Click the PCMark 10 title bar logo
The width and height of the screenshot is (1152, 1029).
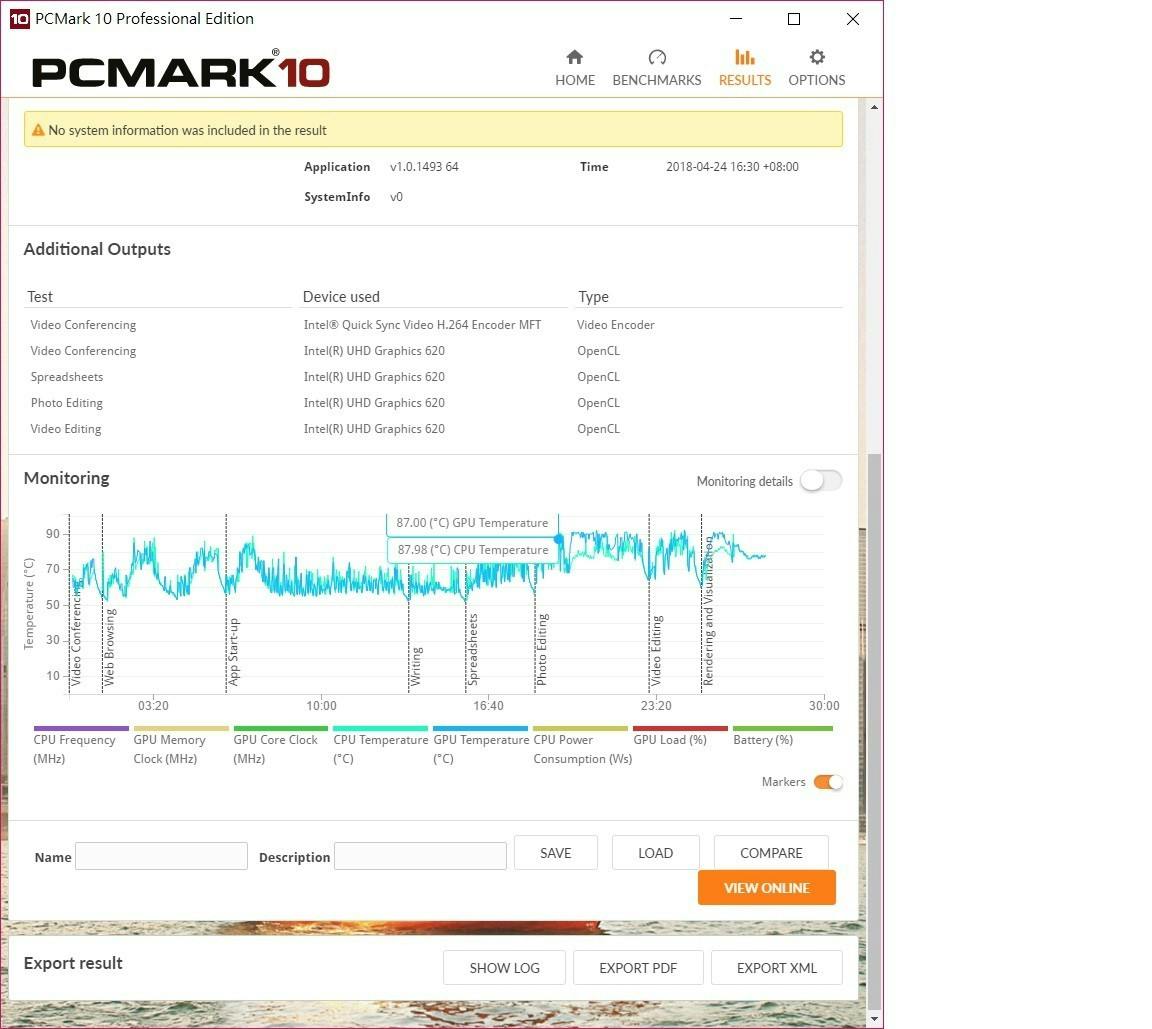[19, 19]
